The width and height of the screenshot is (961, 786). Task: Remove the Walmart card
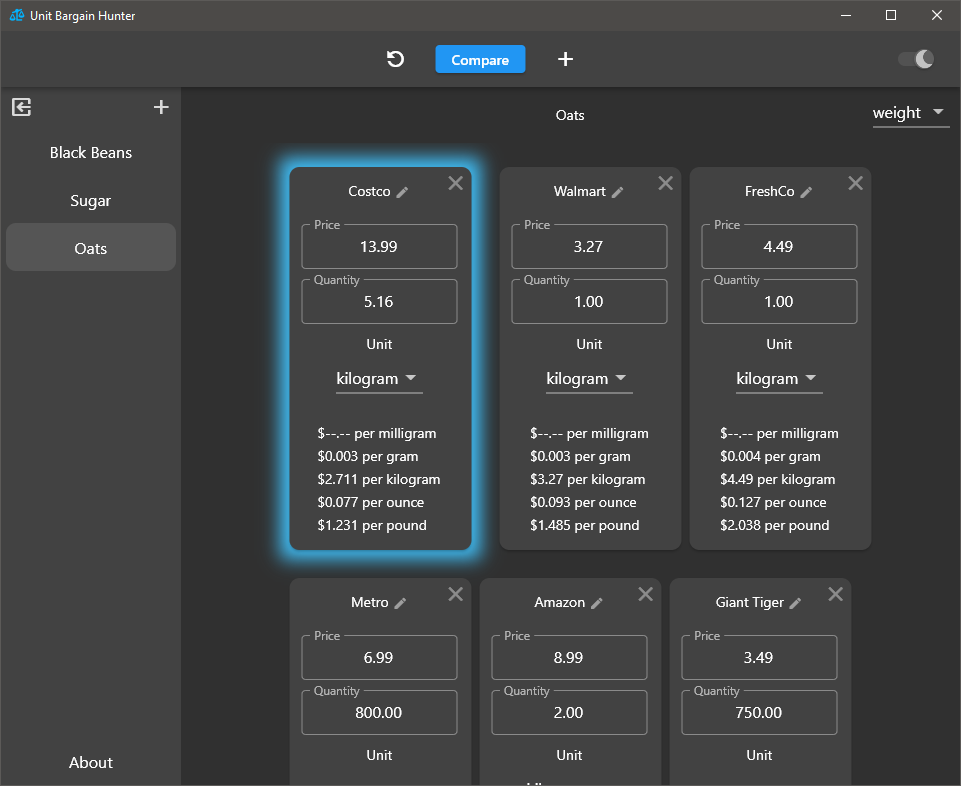pos(666,183)
